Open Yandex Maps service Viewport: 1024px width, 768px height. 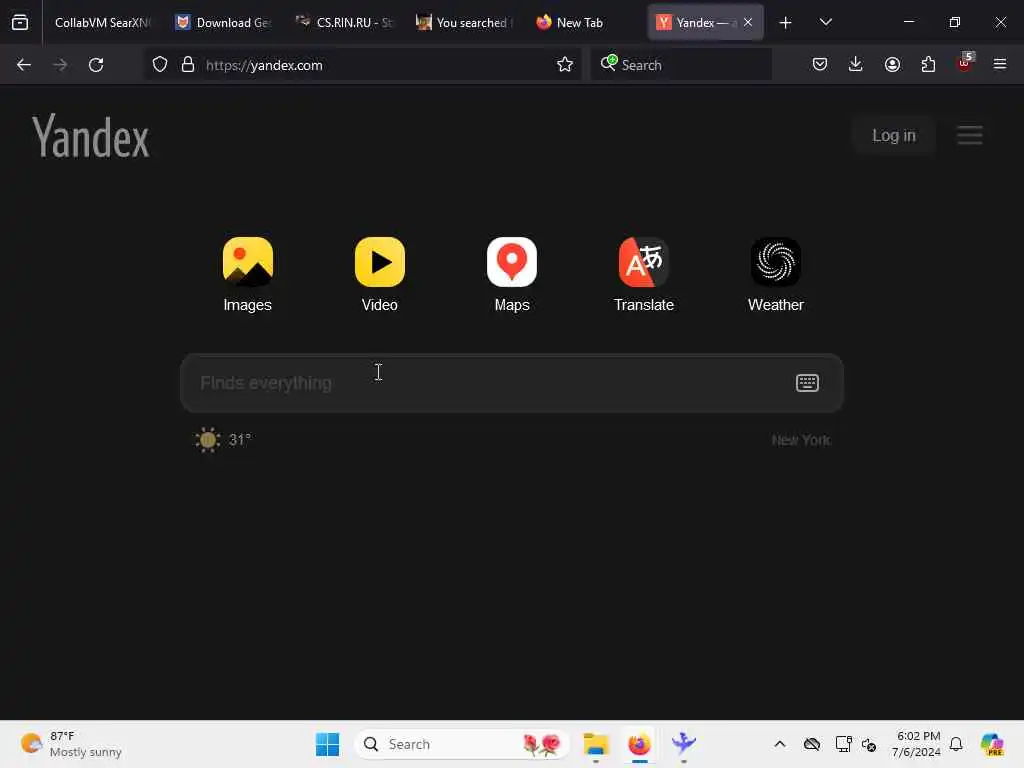[x=511, y=274]
